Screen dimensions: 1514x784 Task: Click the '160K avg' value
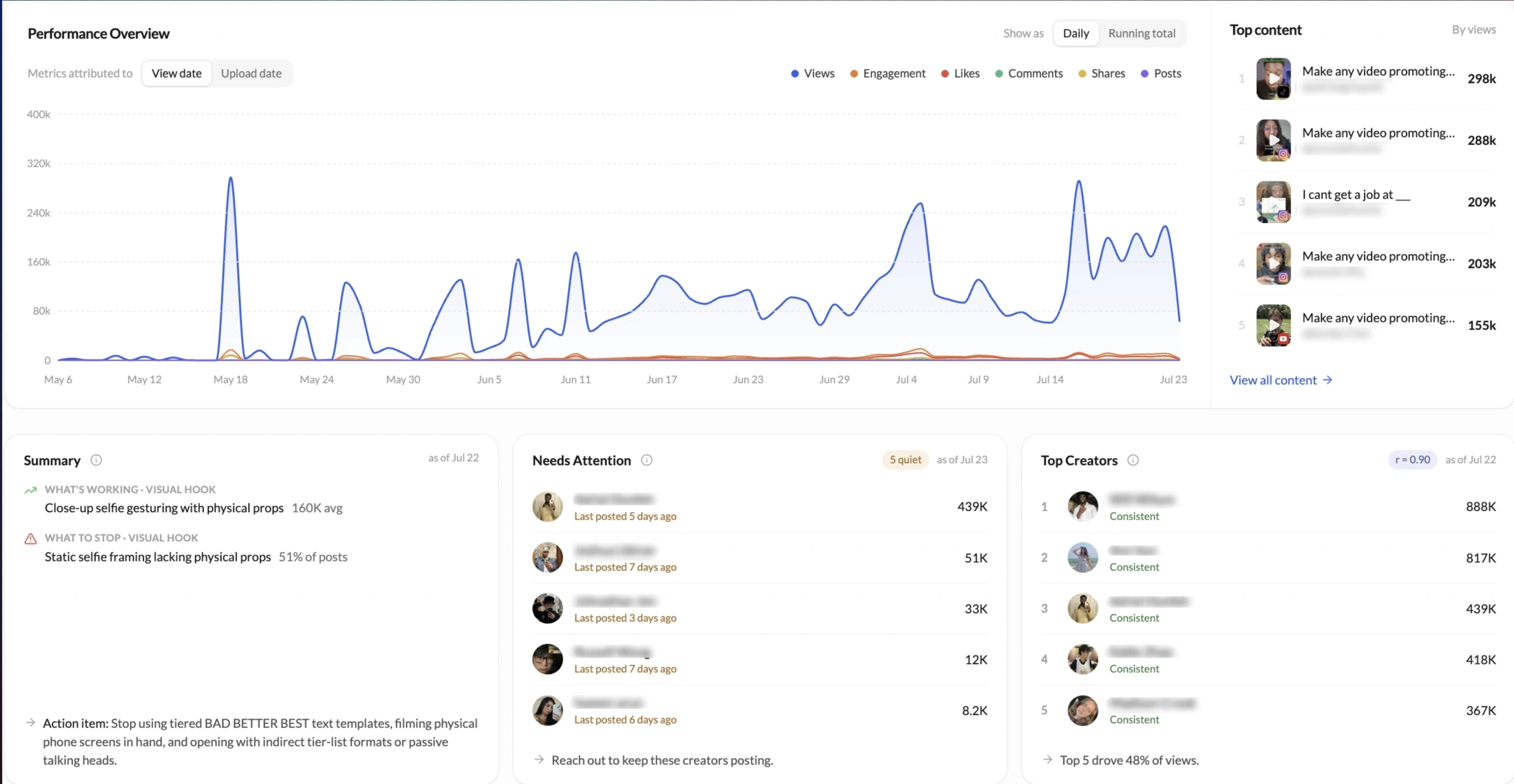coord(317,508)
